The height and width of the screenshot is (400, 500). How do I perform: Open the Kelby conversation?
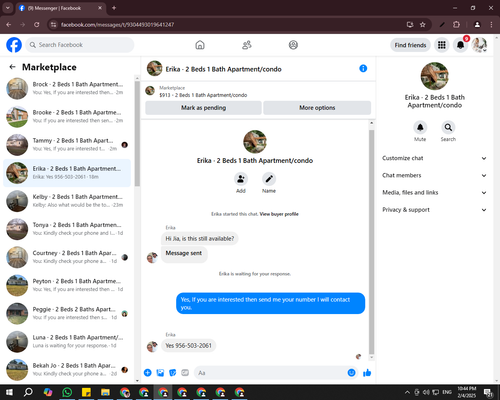(x=67, y=201)
